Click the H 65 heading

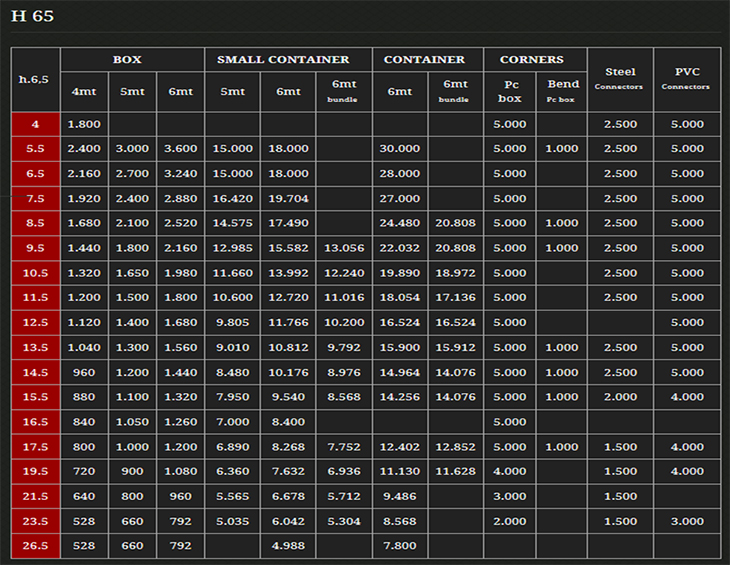click(x=32, y=16)
